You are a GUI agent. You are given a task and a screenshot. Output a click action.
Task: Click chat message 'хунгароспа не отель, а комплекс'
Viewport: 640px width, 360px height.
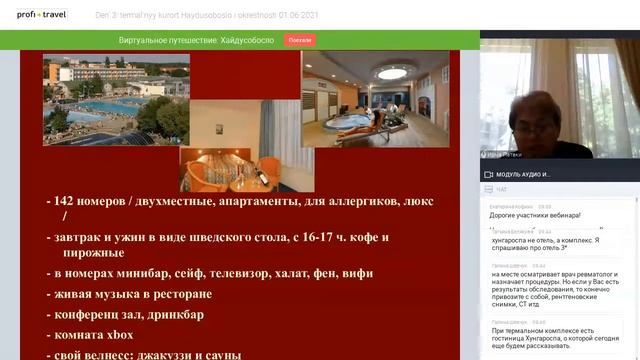(x=545, y=244)
